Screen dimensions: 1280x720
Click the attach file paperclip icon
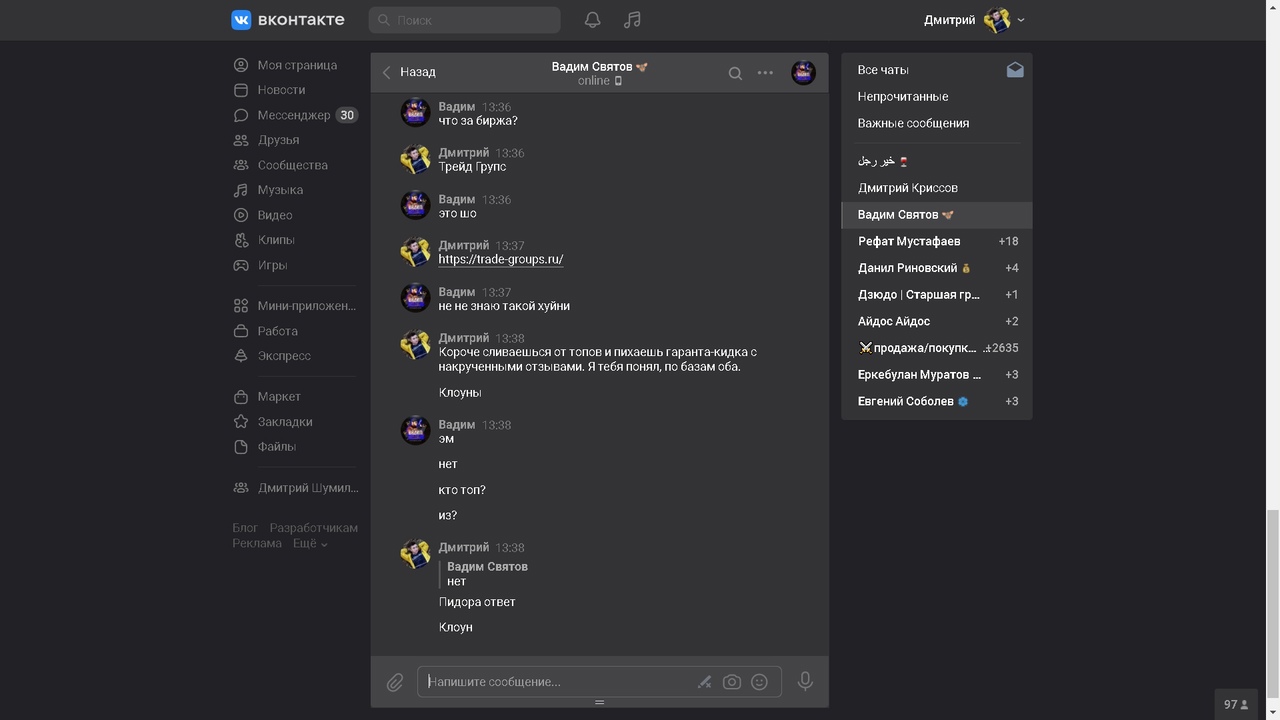pyautogui.click(x=395, y=682)
